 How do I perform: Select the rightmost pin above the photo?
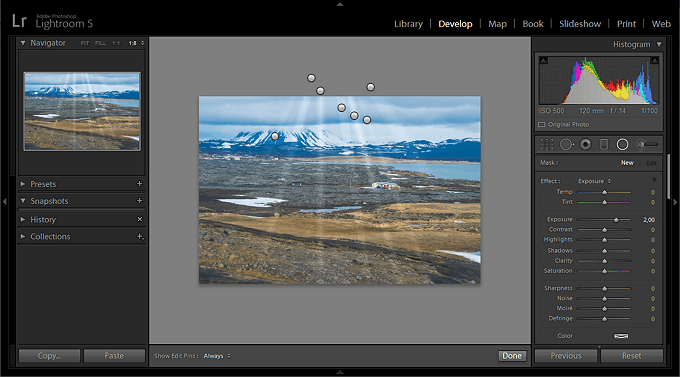[370, 87]
